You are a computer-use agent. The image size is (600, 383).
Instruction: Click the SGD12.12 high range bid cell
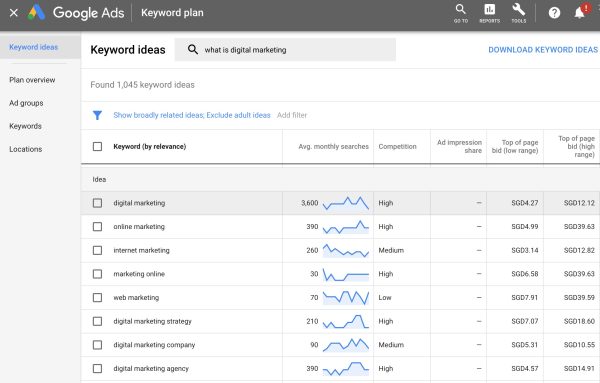(579, 203)
